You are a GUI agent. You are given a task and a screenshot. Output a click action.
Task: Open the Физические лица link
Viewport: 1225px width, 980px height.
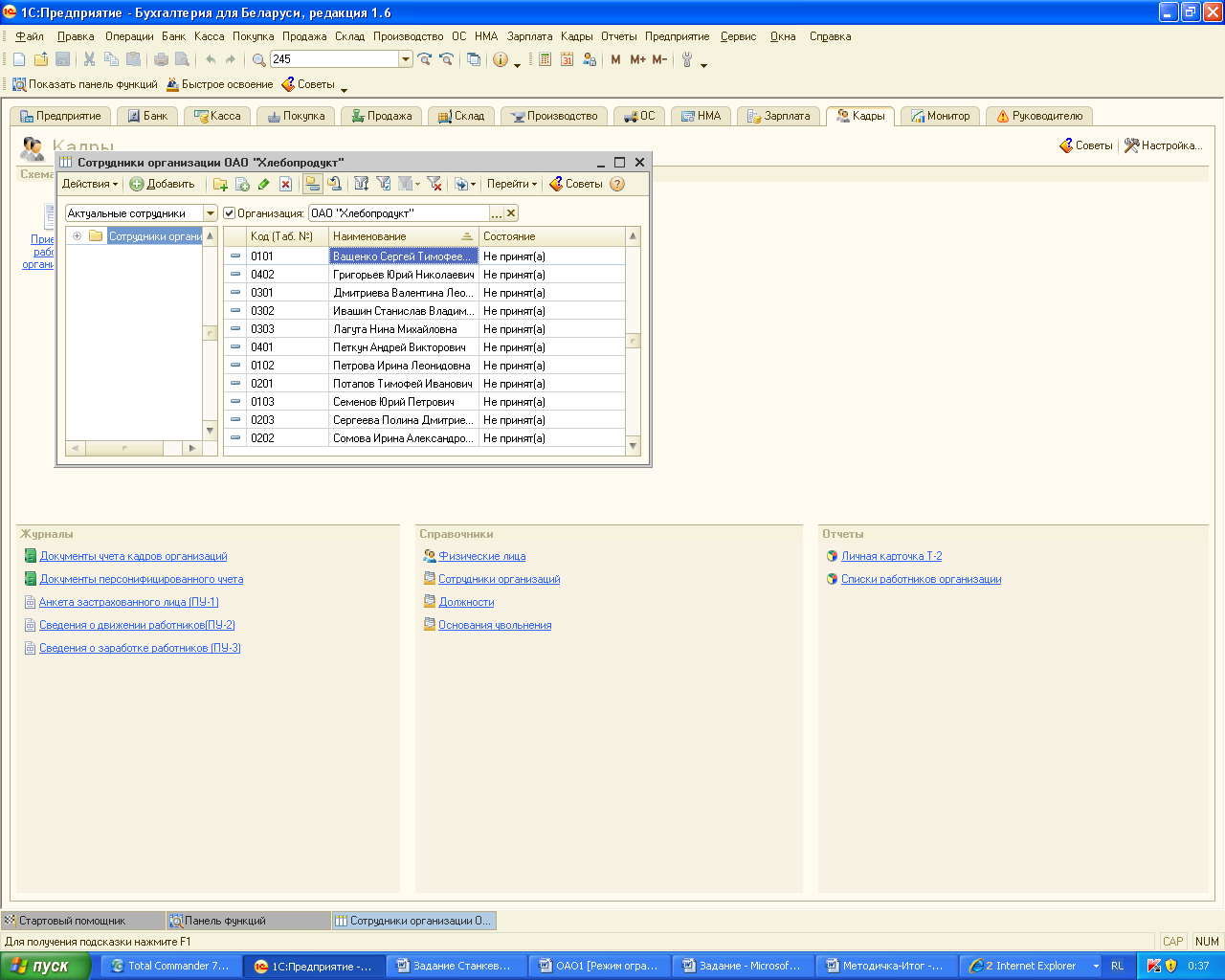click(481, 556)
